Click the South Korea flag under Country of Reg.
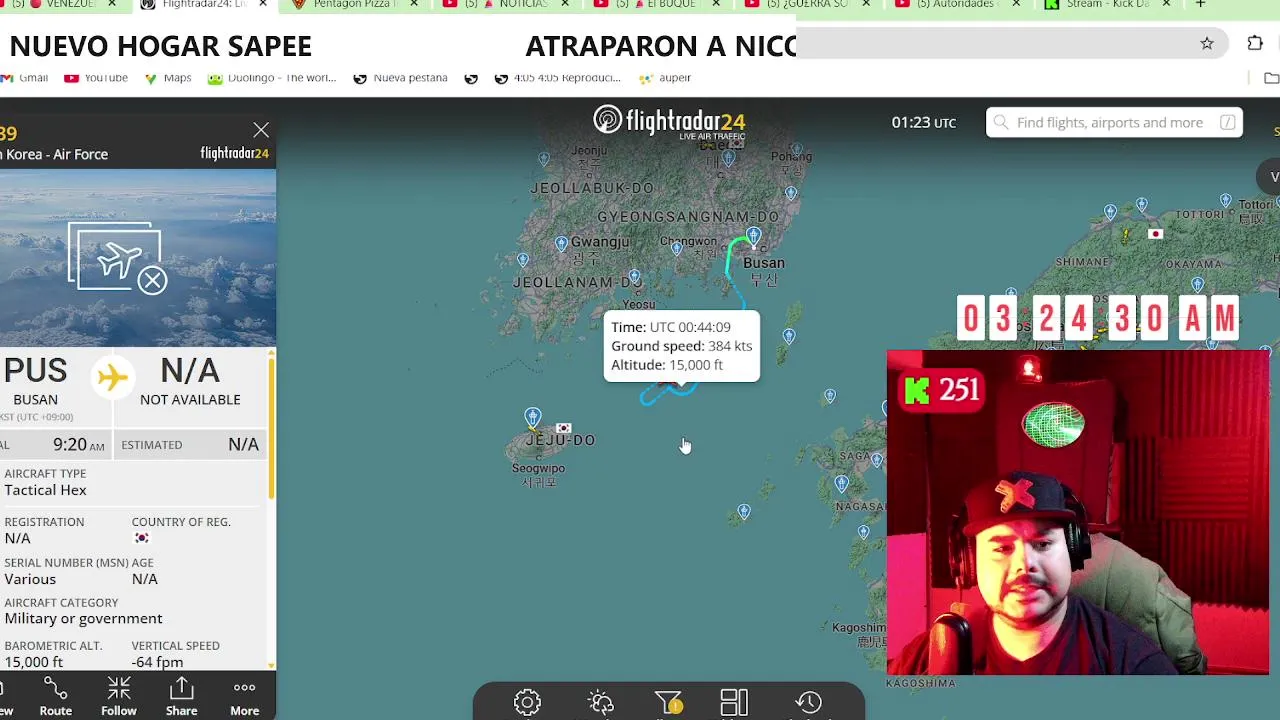Screen dimensions: 1280x720 [x=141, y=538]
